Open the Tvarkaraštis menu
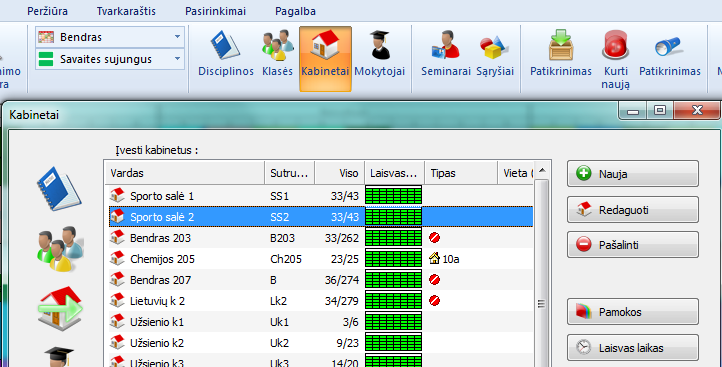 126,11
